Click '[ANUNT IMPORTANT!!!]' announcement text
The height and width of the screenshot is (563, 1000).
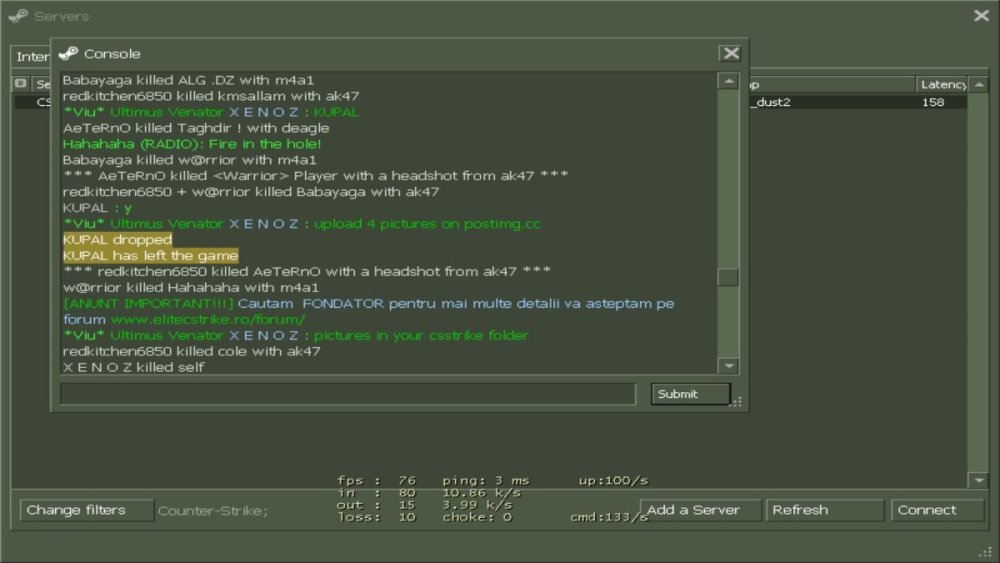149,303
